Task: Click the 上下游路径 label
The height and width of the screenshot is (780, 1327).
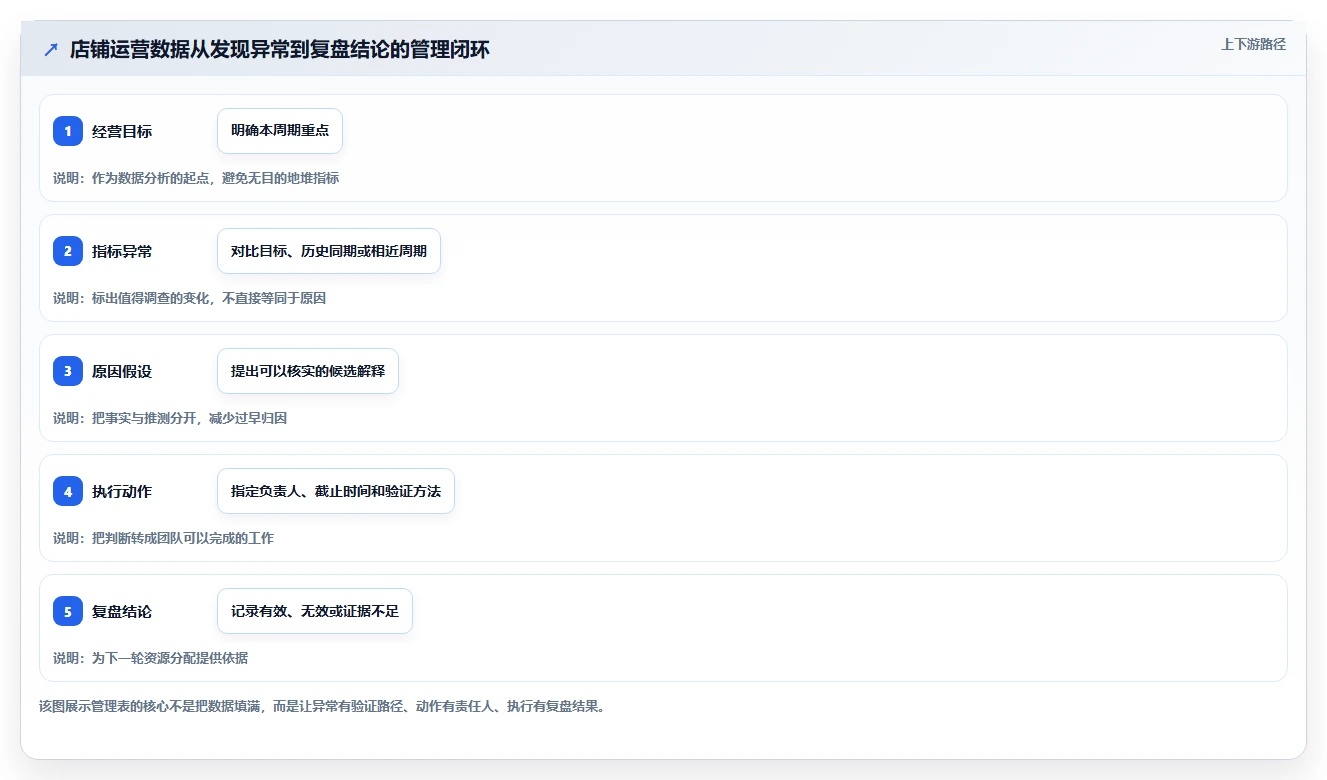Action: 1253,44
